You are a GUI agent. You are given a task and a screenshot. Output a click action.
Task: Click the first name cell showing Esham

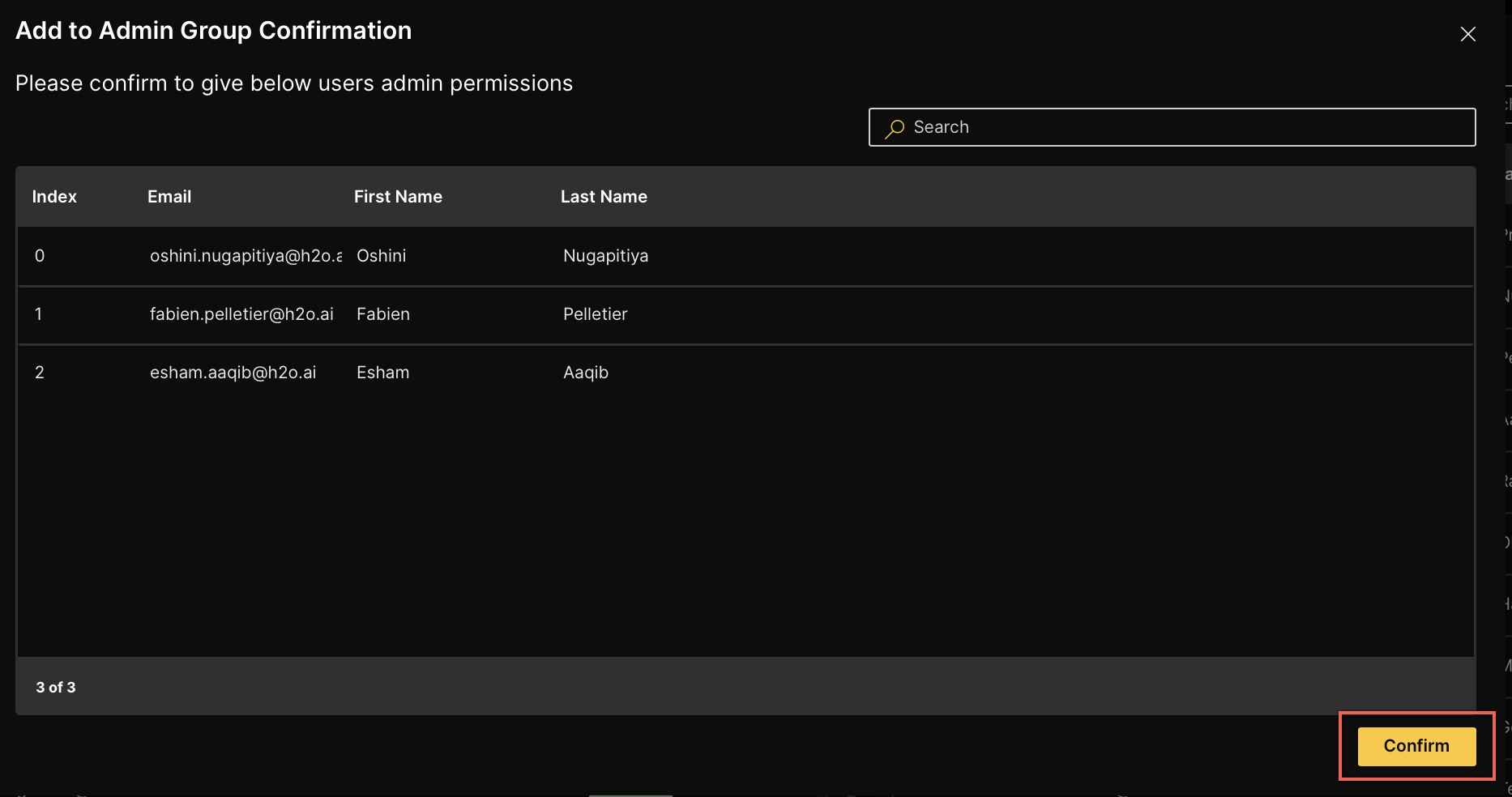[382, 373]
